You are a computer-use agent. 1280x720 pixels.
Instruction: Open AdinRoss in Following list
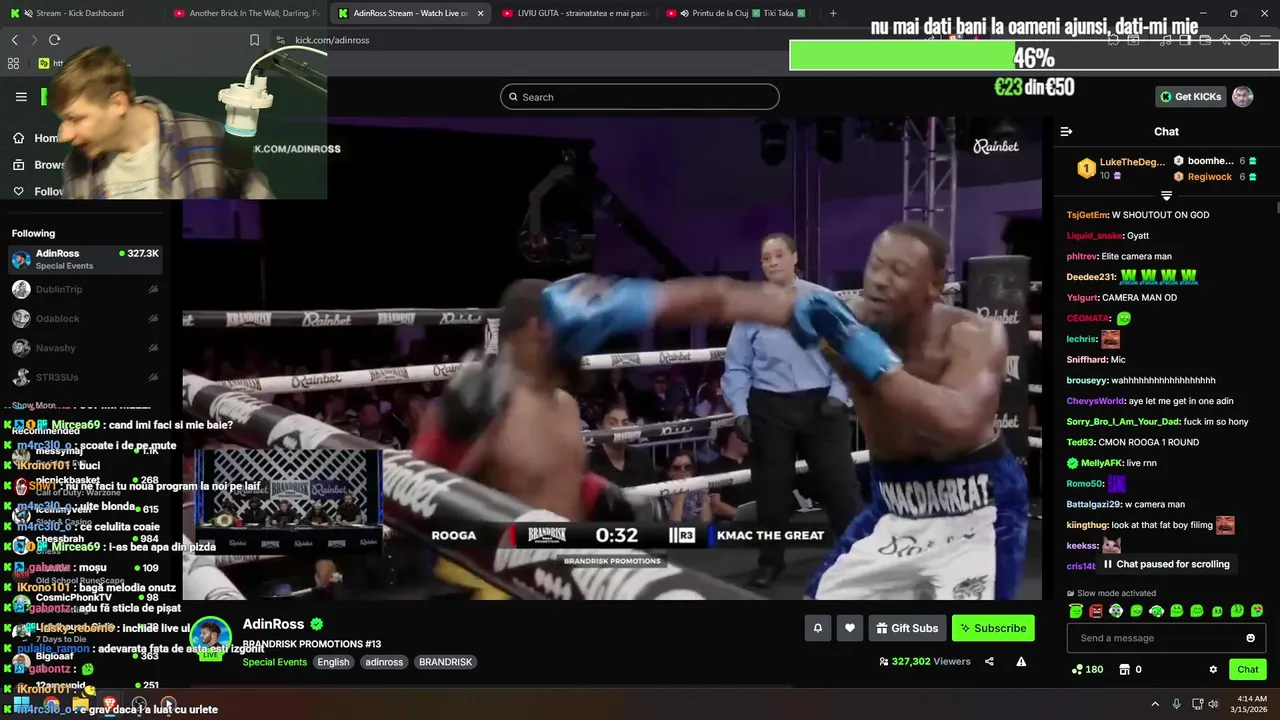[x=85, y=259]
